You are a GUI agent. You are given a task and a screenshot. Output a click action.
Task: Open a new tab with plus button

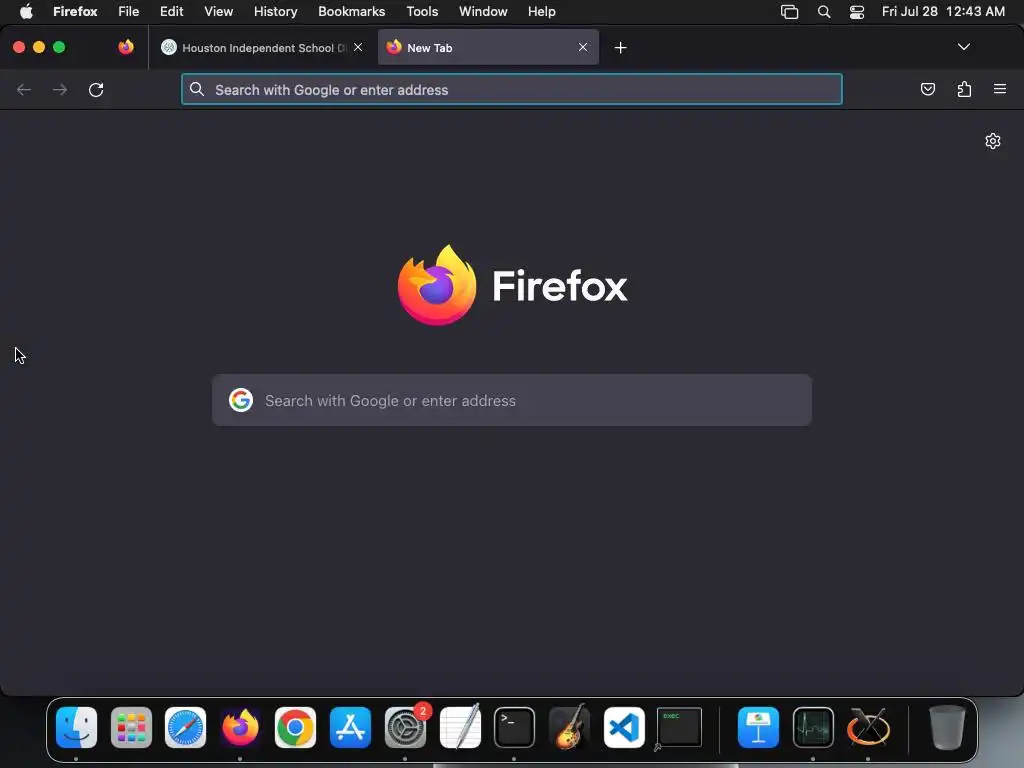(620, 48)
